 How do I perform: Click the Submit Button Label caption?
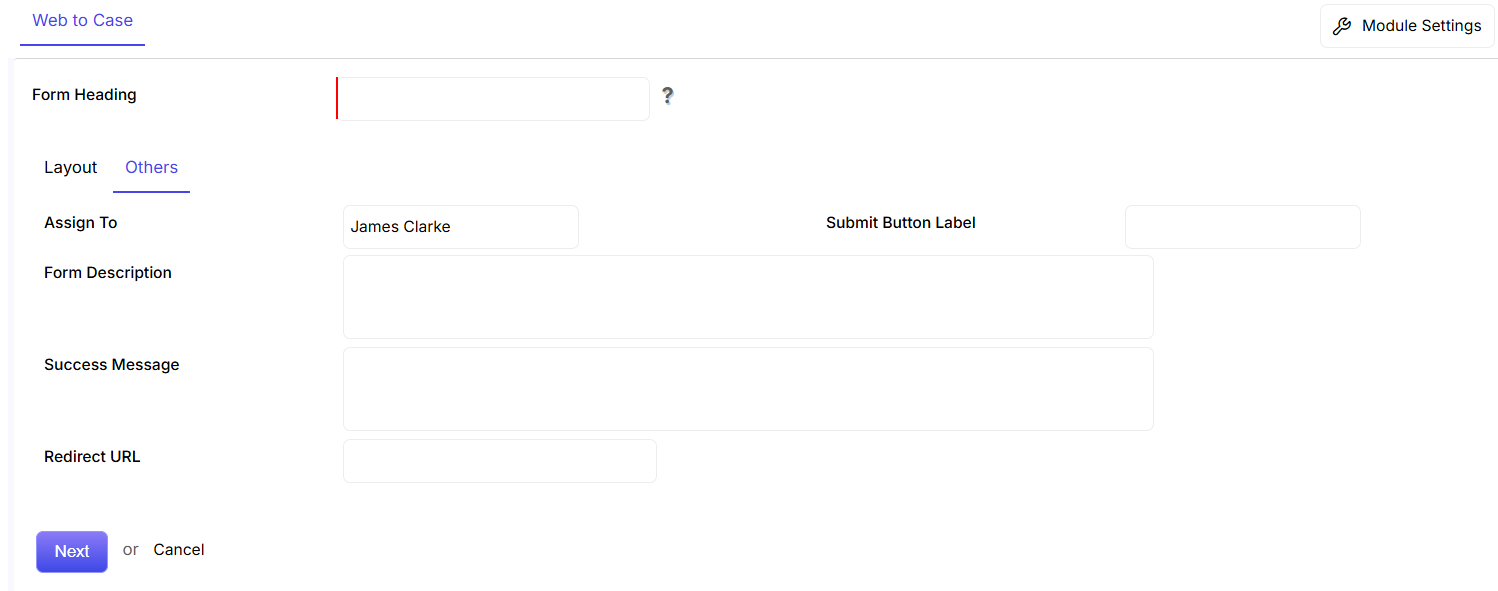[901, 223]
